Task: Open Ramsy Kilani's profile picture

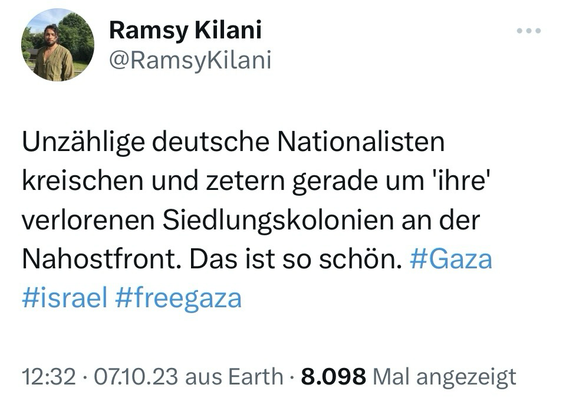Action: click(x=58, y=45)
